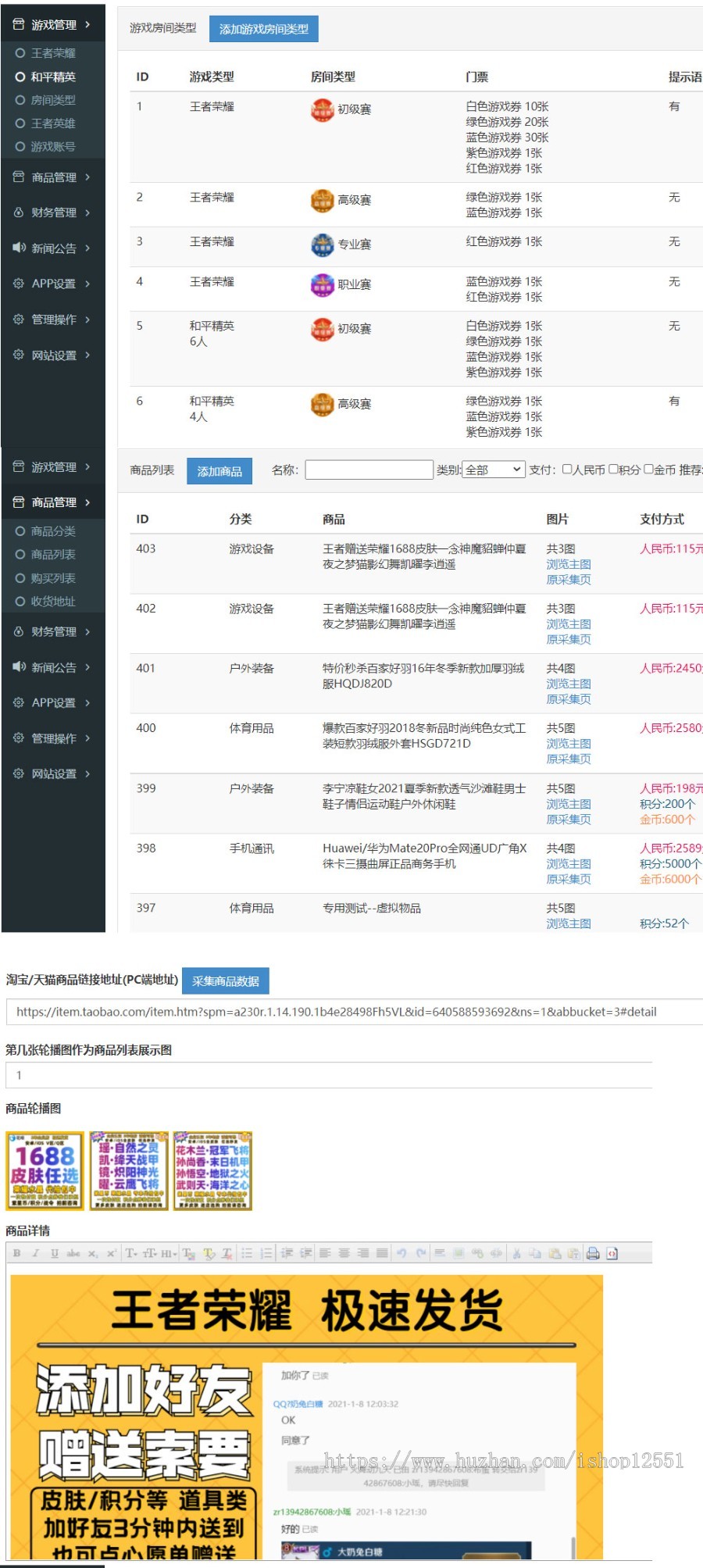The image size is (703, 1568).
Task: Select the 花木兰·冠军飞将 carousel thumbnail
Action: click(x=212, y=1170)
